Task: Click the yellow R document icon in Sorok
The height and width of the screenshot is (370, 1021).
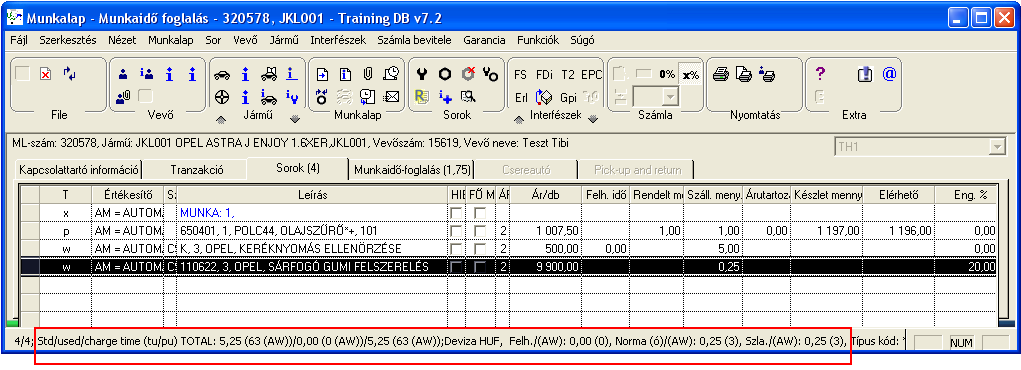Action: tap(421, 97)
